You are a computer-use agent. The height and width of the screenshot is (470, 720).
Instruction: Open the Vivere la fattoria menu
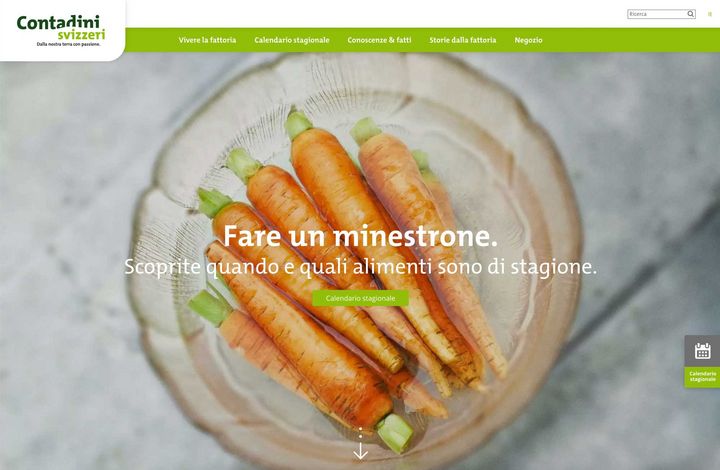pyautogui.click(x=207, y=40)
